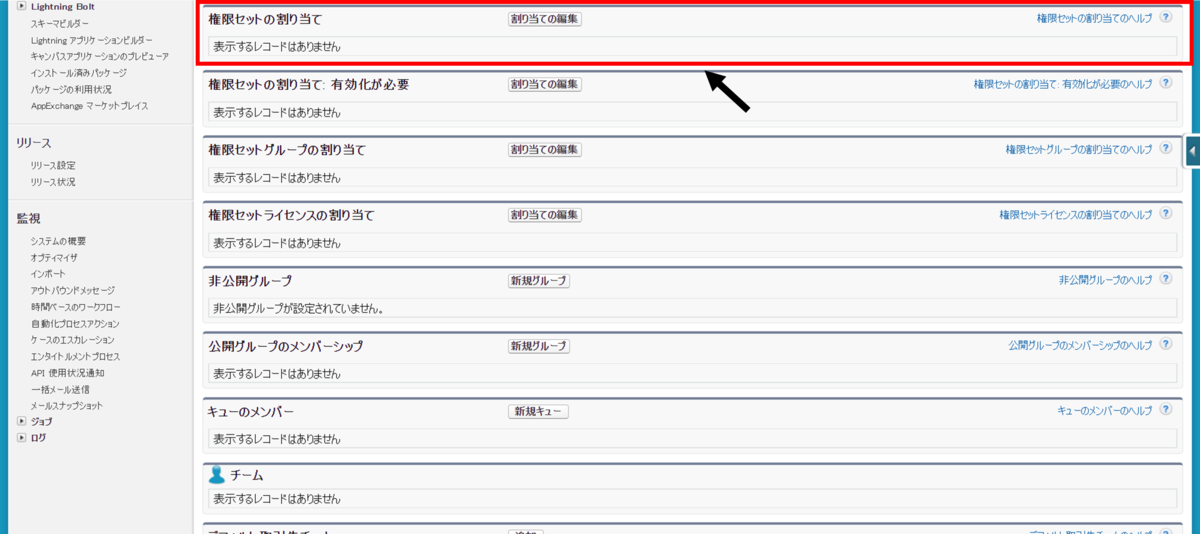This screenshot has width=1200, height=534.
Task: Open エンタイトルメントプロセス in sidebar
Action: tap(75, 357)
